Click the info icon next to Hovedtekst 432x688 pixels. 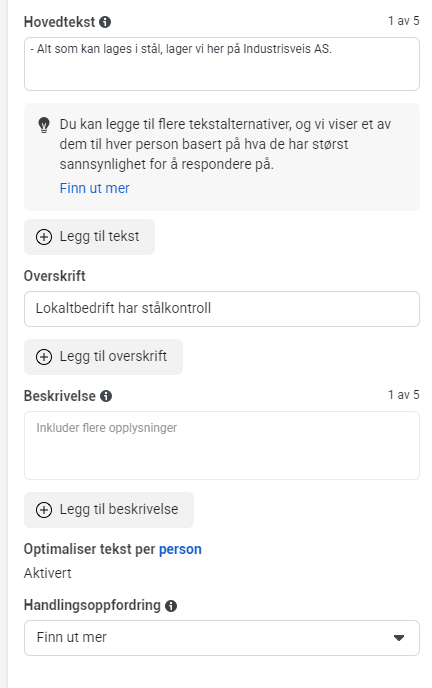coord(105,22)
